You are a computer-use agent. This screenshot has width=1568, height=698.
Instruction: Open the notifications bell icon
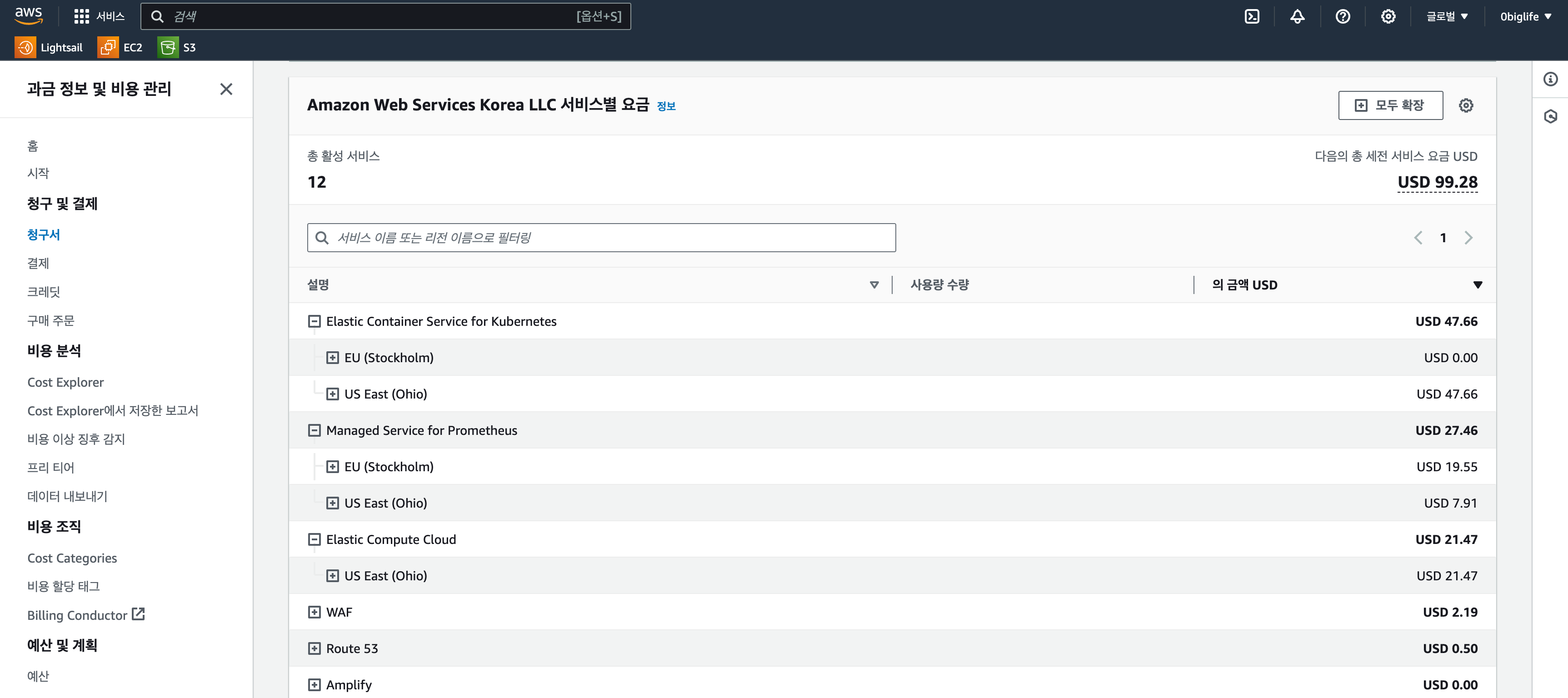(1297, 16)
